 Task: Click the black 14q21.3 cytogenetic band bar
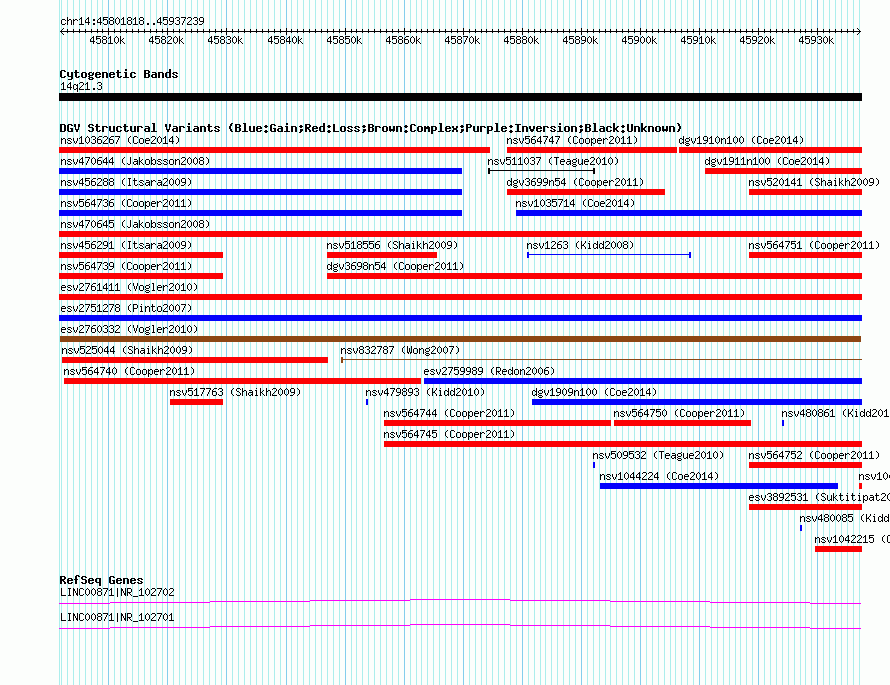coord(460,97)
